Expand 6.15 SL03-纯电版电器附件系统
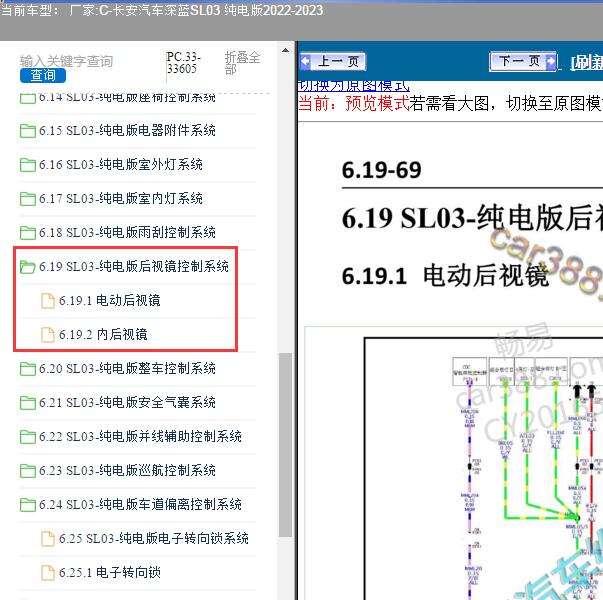The width and height of the screenshot is (603, 600). pos(127,131)
